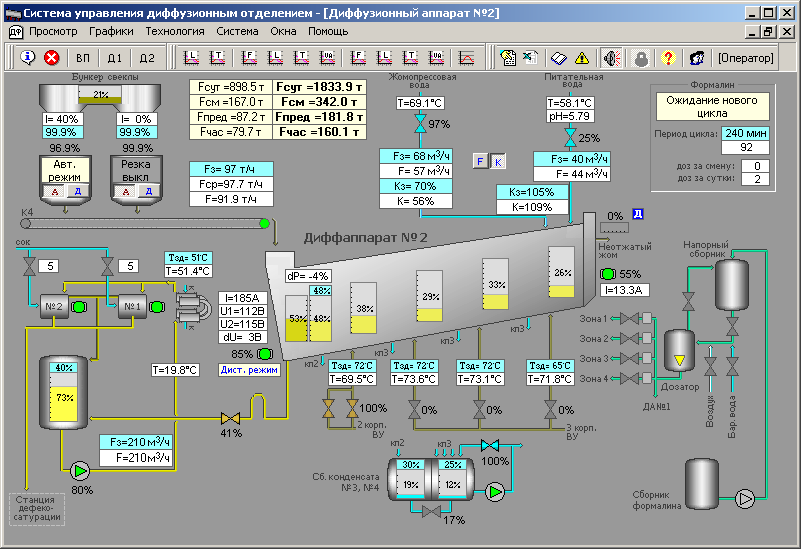801x549 pixels.
Task: Open the yellow warning alarms icon
Action: [582, 58]
